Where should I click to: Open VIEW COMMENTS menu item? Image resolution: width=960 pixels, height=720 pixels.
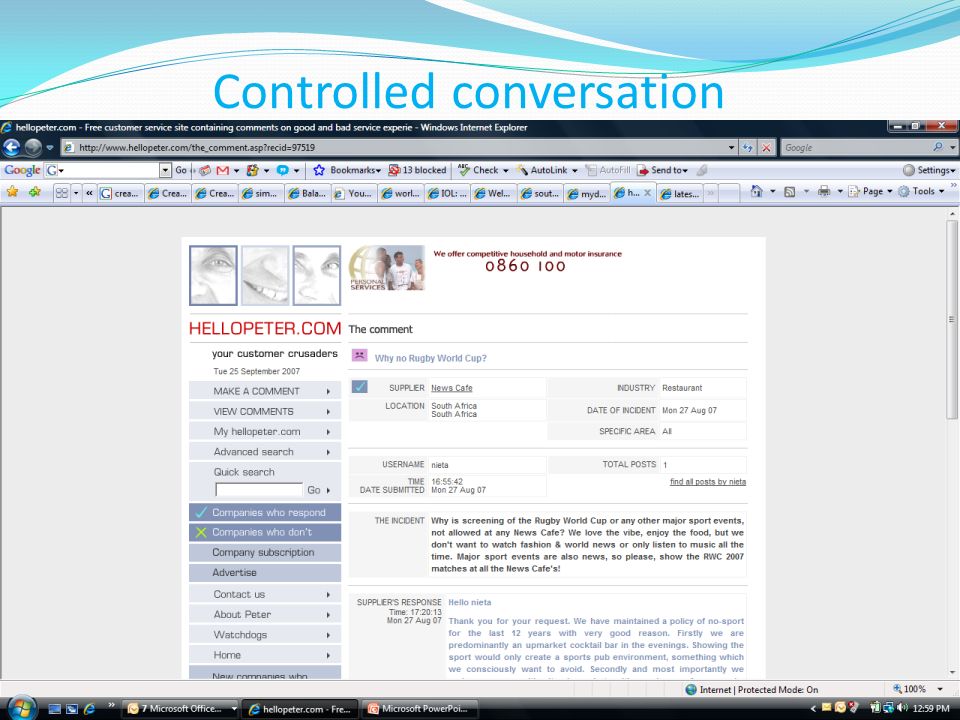[264, 411]
